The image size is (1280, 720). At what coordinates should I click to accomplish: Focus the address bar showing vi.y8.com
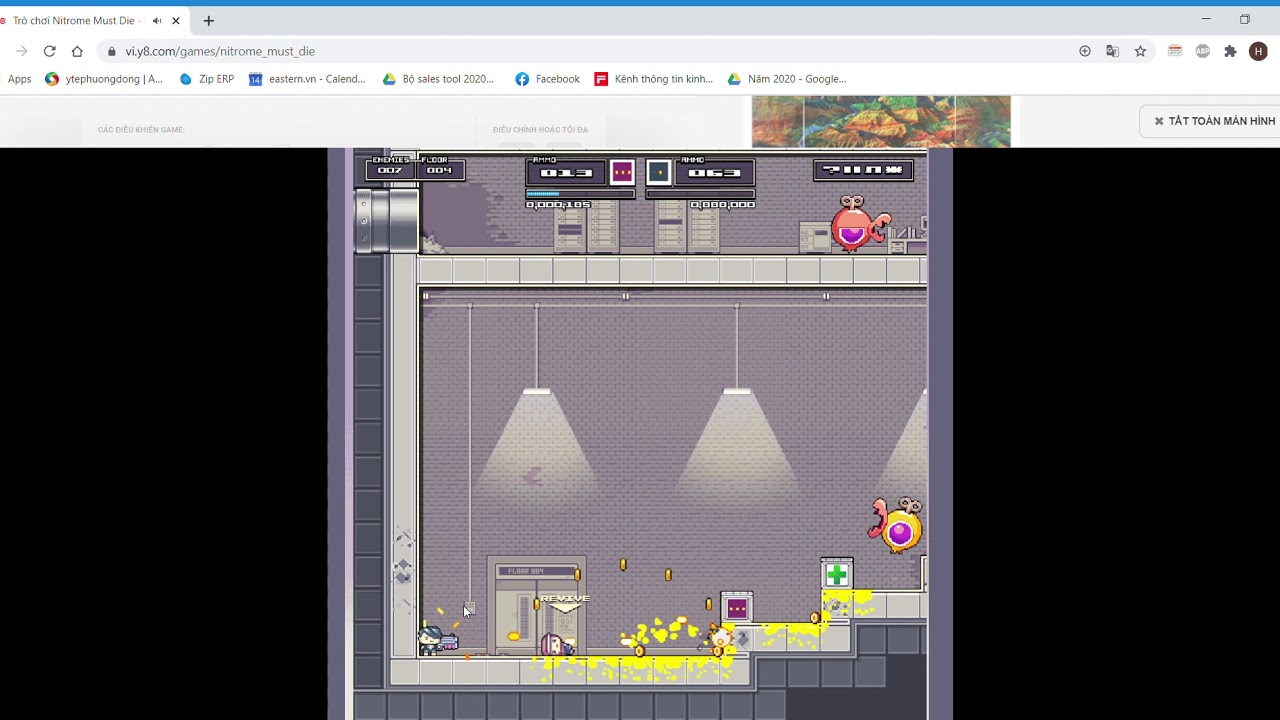click(x=590, y=51)
